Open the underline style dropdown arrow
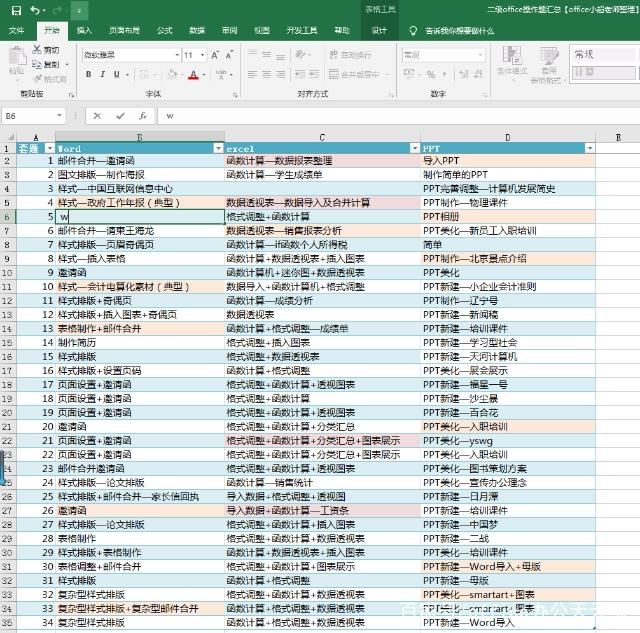This screenshot has width=640, height=633. tap(127, 75)
